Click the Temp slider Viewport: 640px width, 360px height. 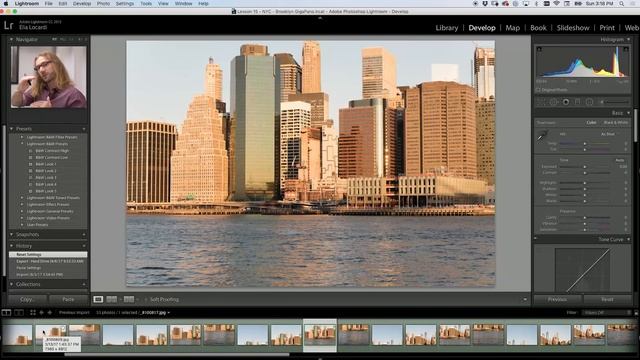click(x=585, y=144)
